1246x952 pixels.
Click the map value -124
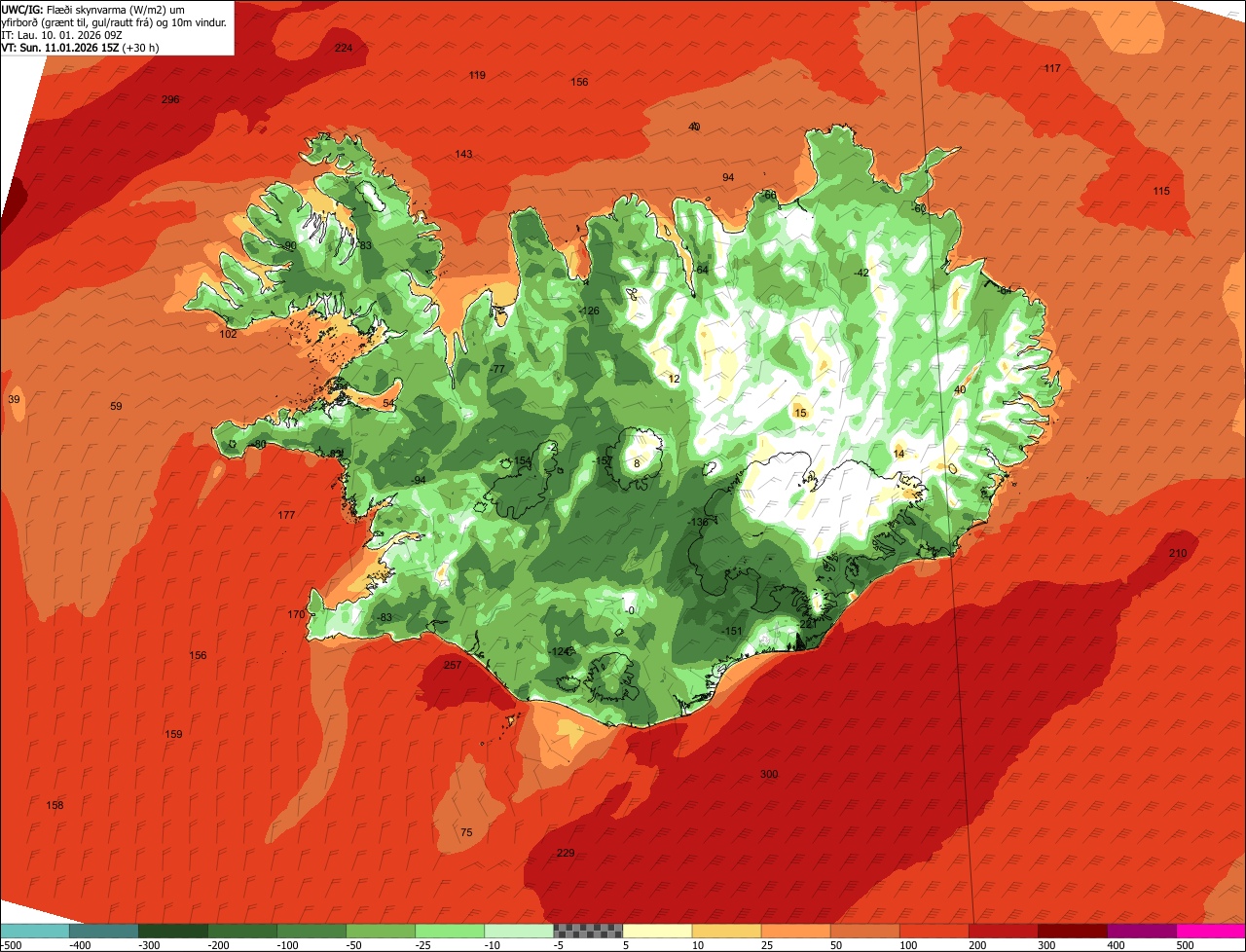[x=558, y=651]
